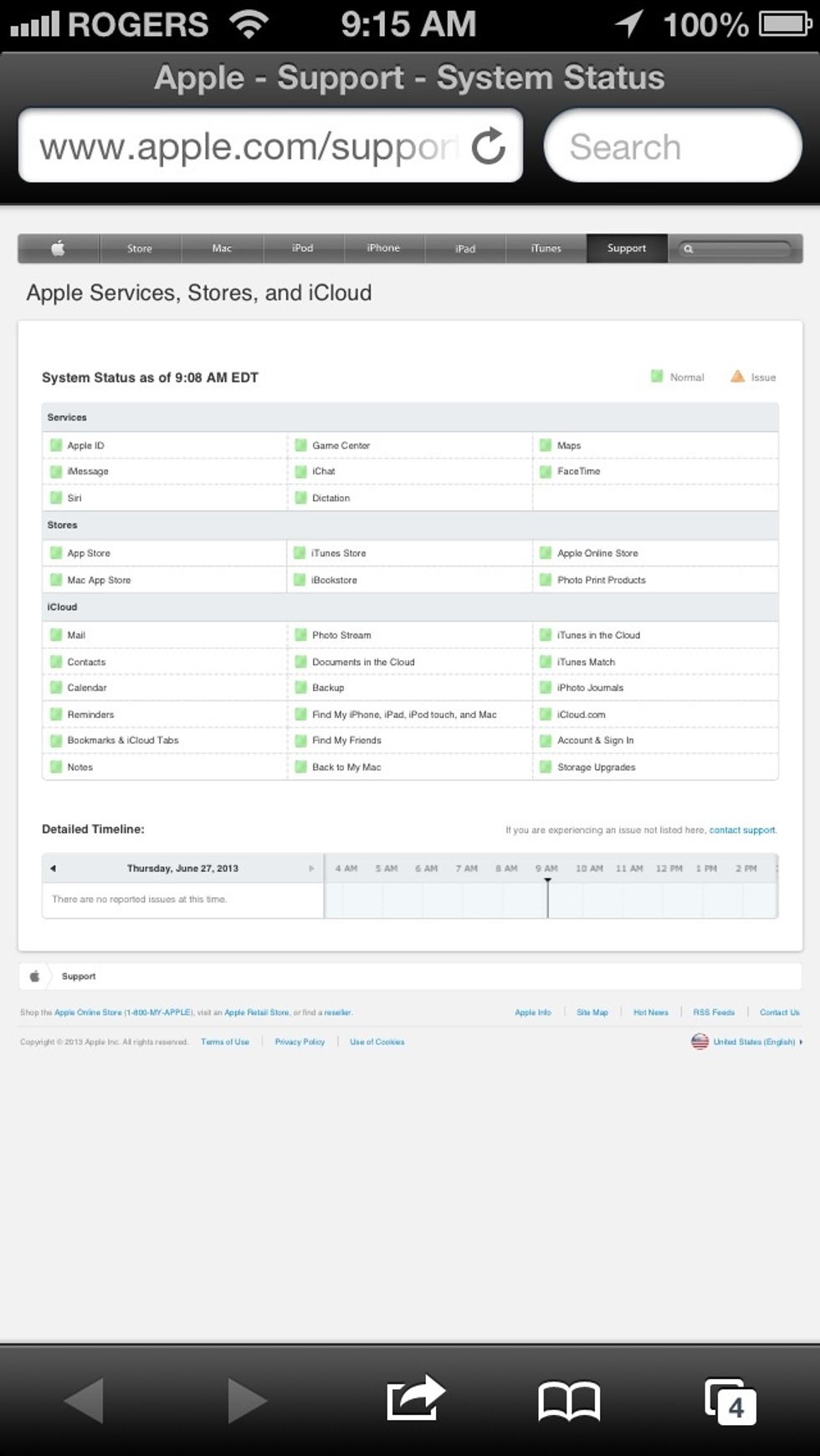Tap green status icon beside App Store
Viewport: 820px width, 1456px height.
pos(56,553)
